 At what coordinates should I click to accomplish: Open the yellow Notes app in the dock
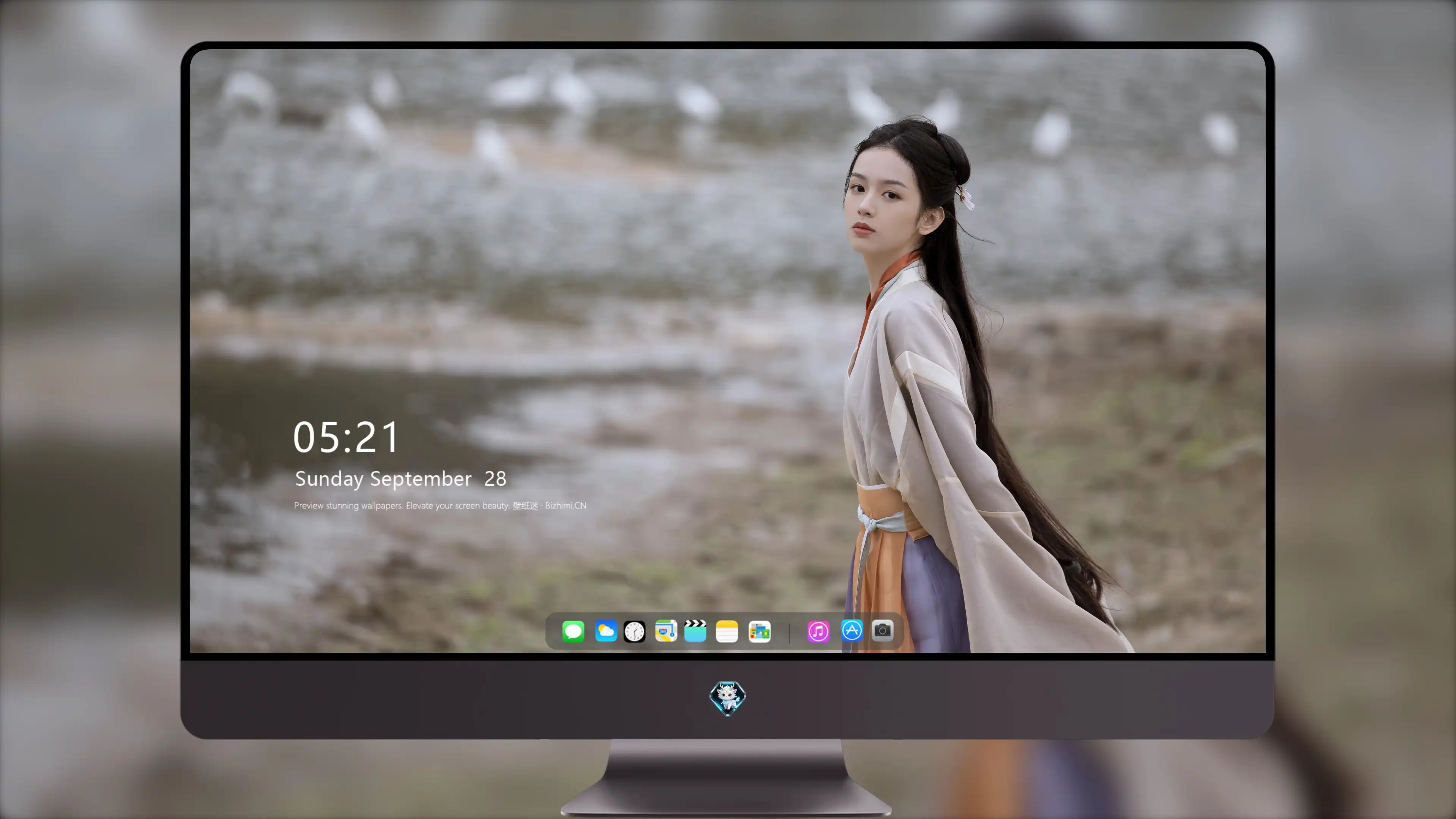coord(727,631)
